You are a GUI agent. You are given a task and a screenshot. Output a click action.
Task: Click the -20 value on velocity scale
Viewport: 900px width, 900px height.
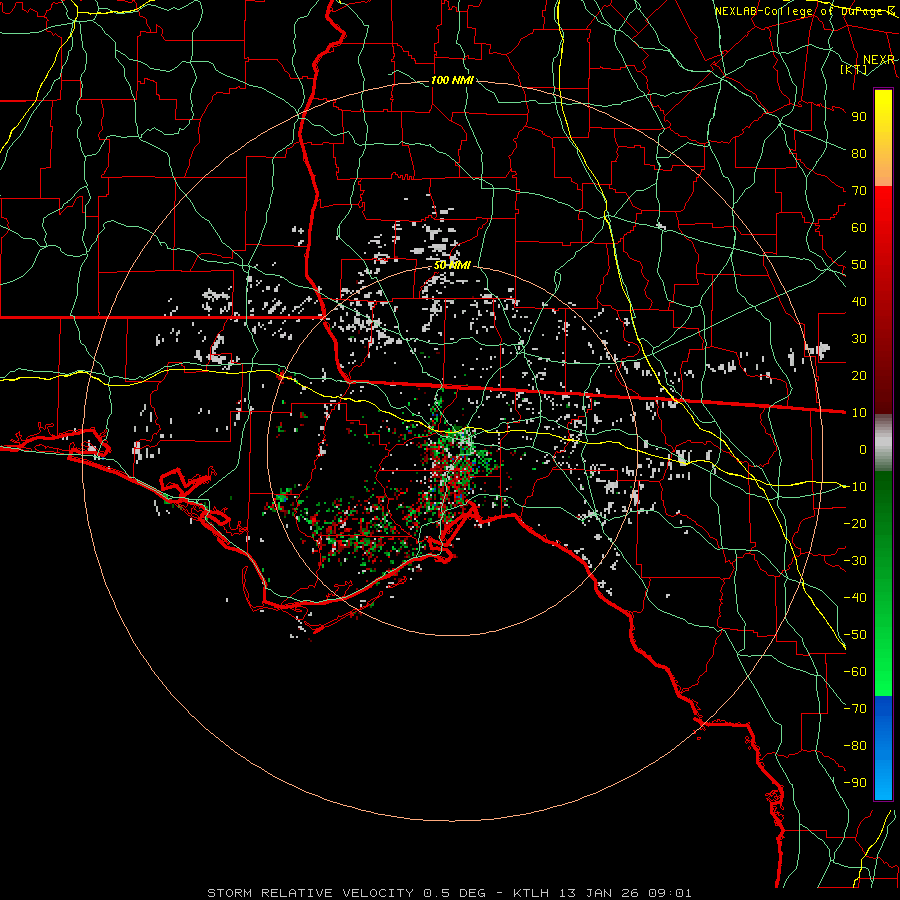pyautogui.click(x=855, y=524)
